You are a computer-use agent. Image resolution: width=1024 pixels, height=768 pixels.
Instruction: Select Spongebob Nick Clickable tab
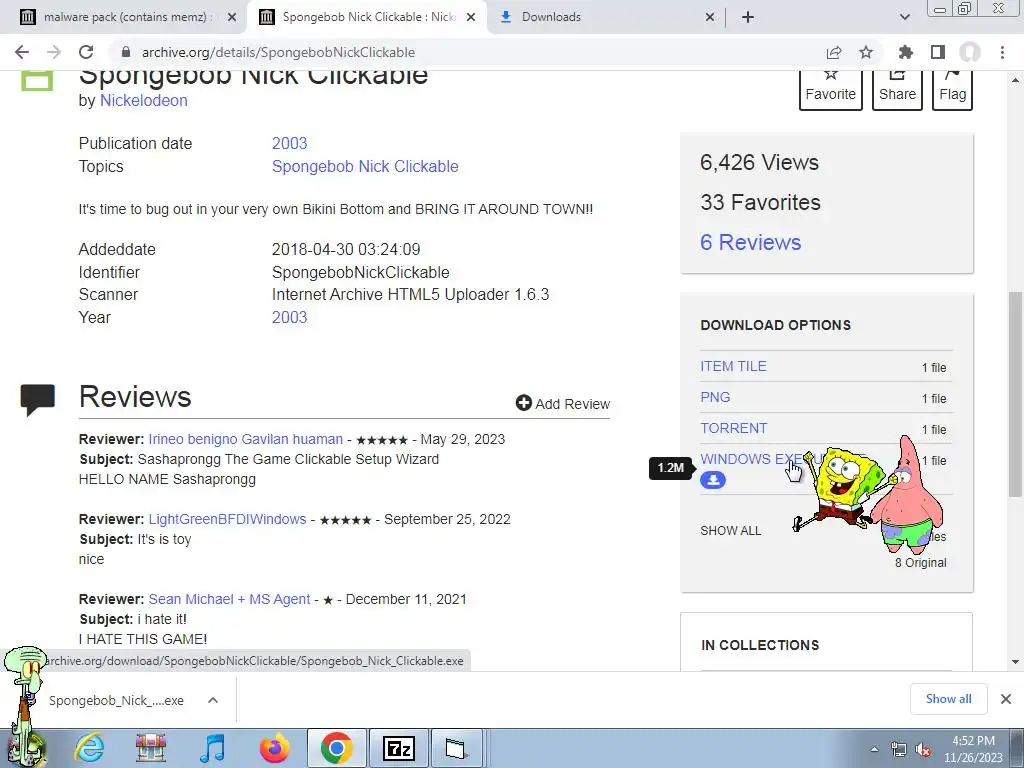(x=367, y=17)
